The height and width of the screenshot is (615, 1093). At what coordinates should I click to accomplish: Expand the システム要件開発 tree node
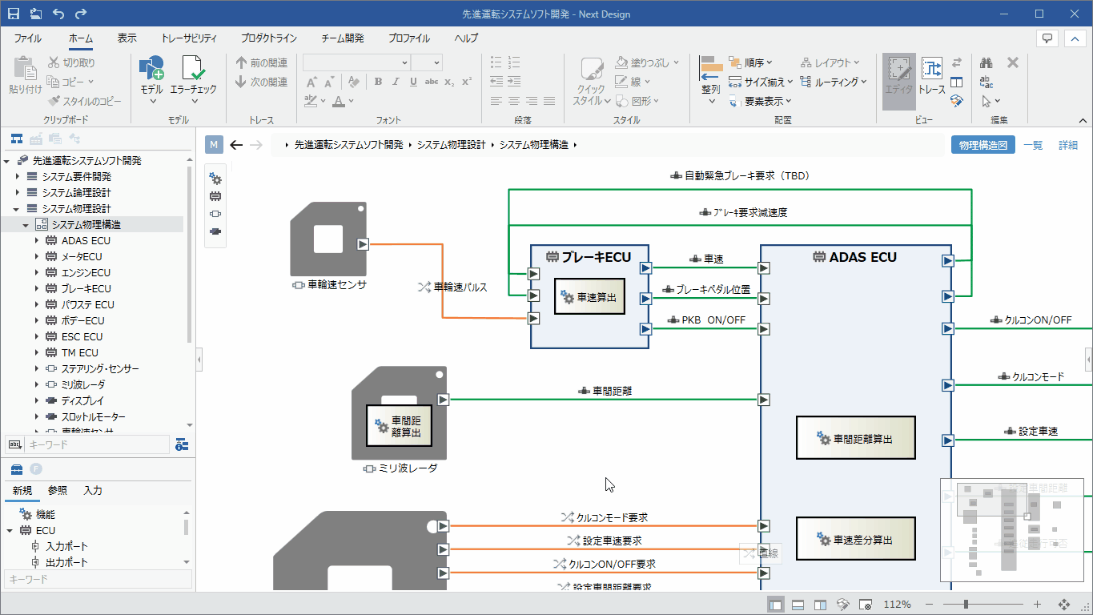pyautogui.click(x=17, y=176)
